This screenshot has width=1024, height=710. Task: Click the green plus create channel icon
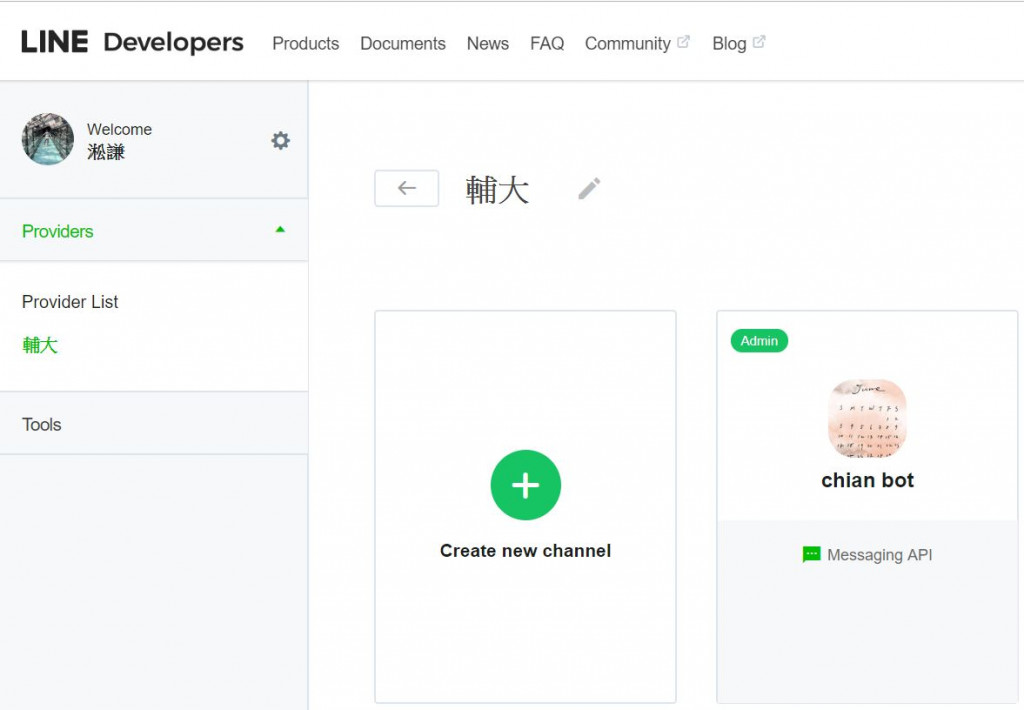(525, 485)
